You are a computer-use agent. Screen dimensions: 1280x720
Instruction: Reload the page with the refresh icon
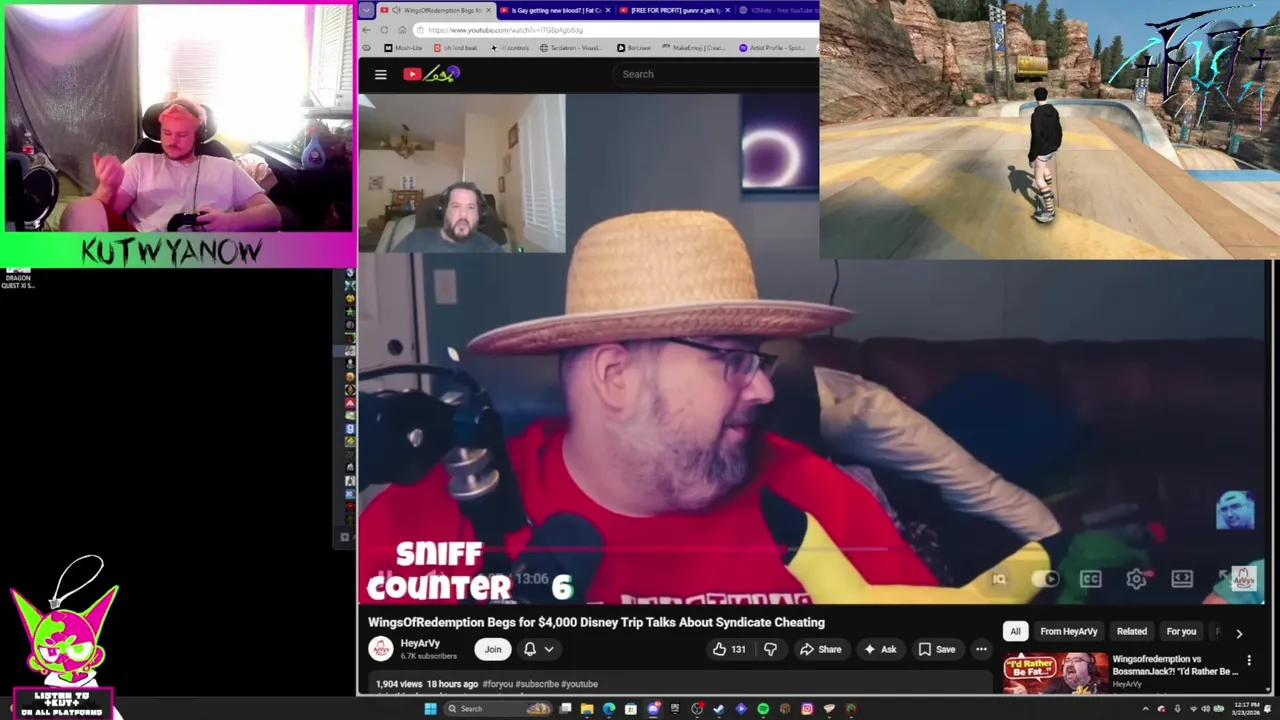tap(384, 30)
